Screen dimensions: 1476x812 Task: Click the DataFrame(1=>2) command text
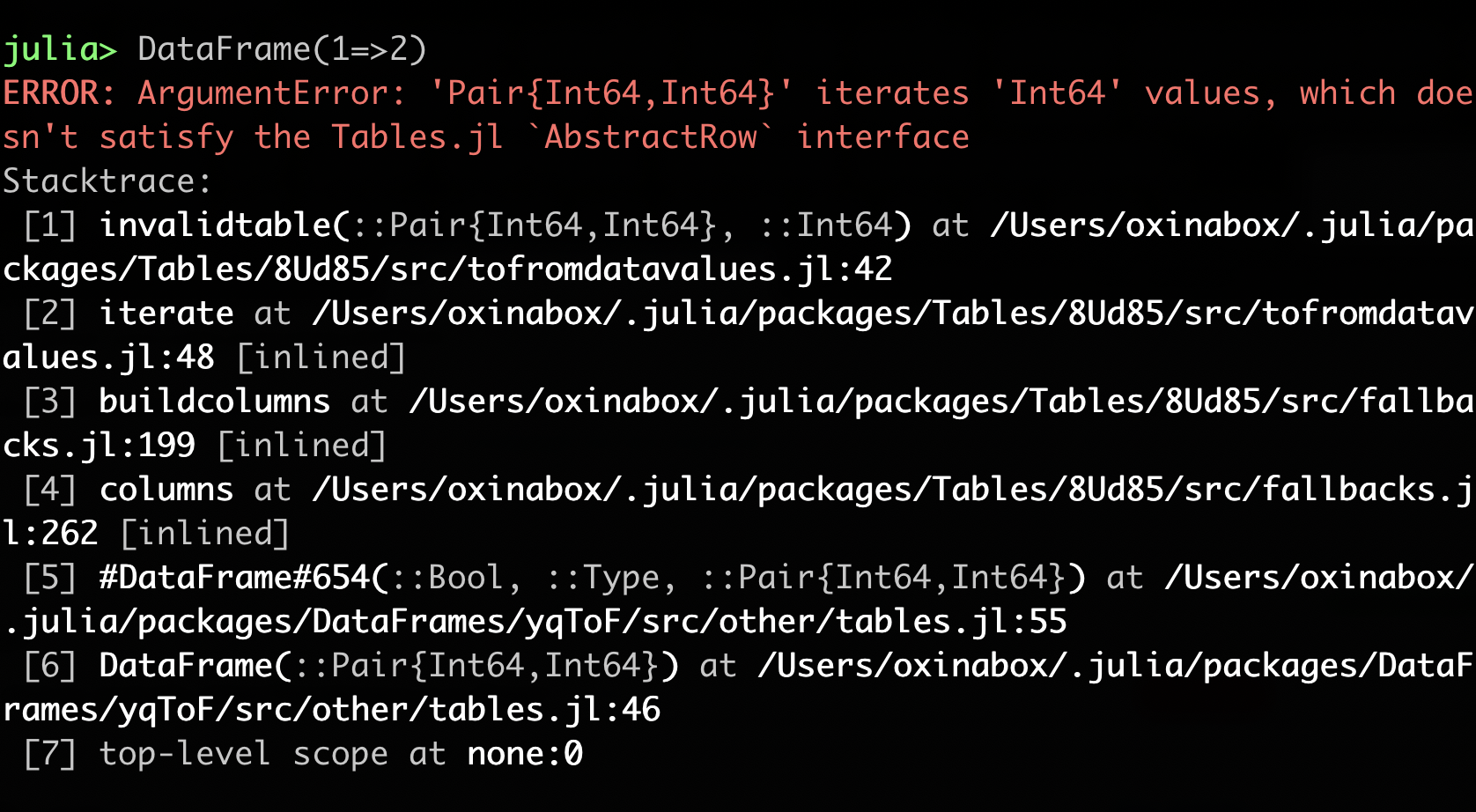tap(282, 49)
